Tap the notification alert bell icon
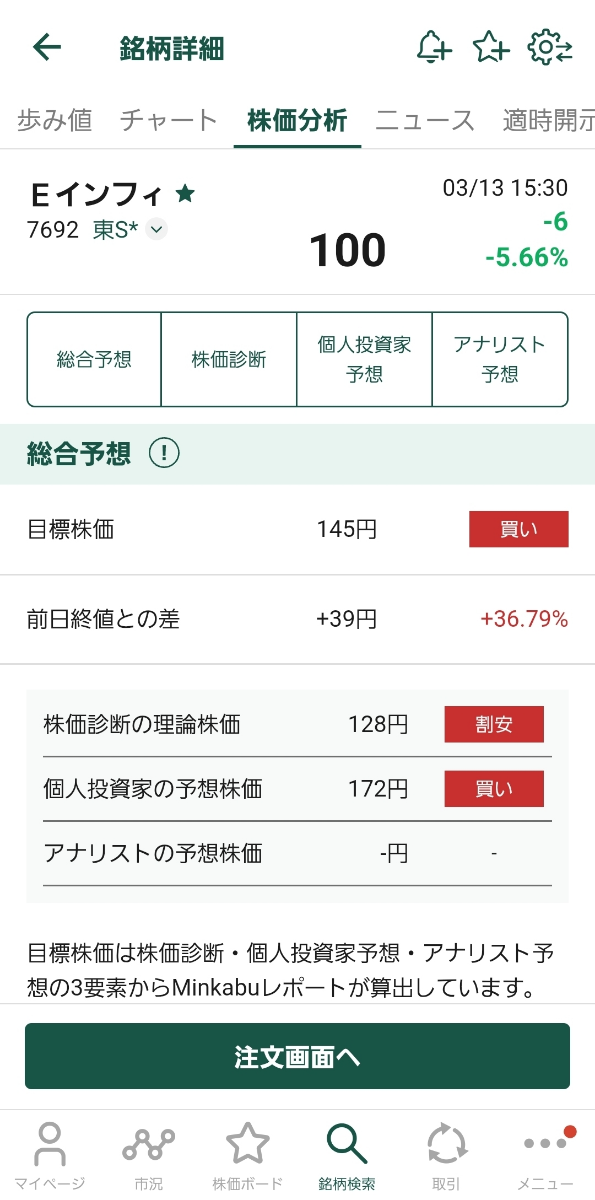595x1200 pixels. point(434,48)
